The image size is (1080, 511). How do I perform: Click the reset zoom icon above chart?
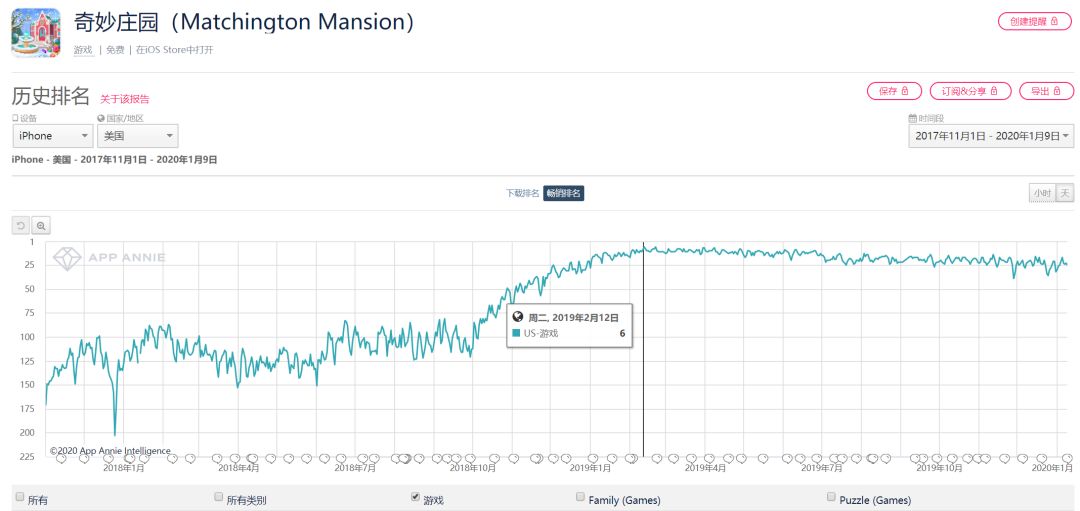point(21,226)
